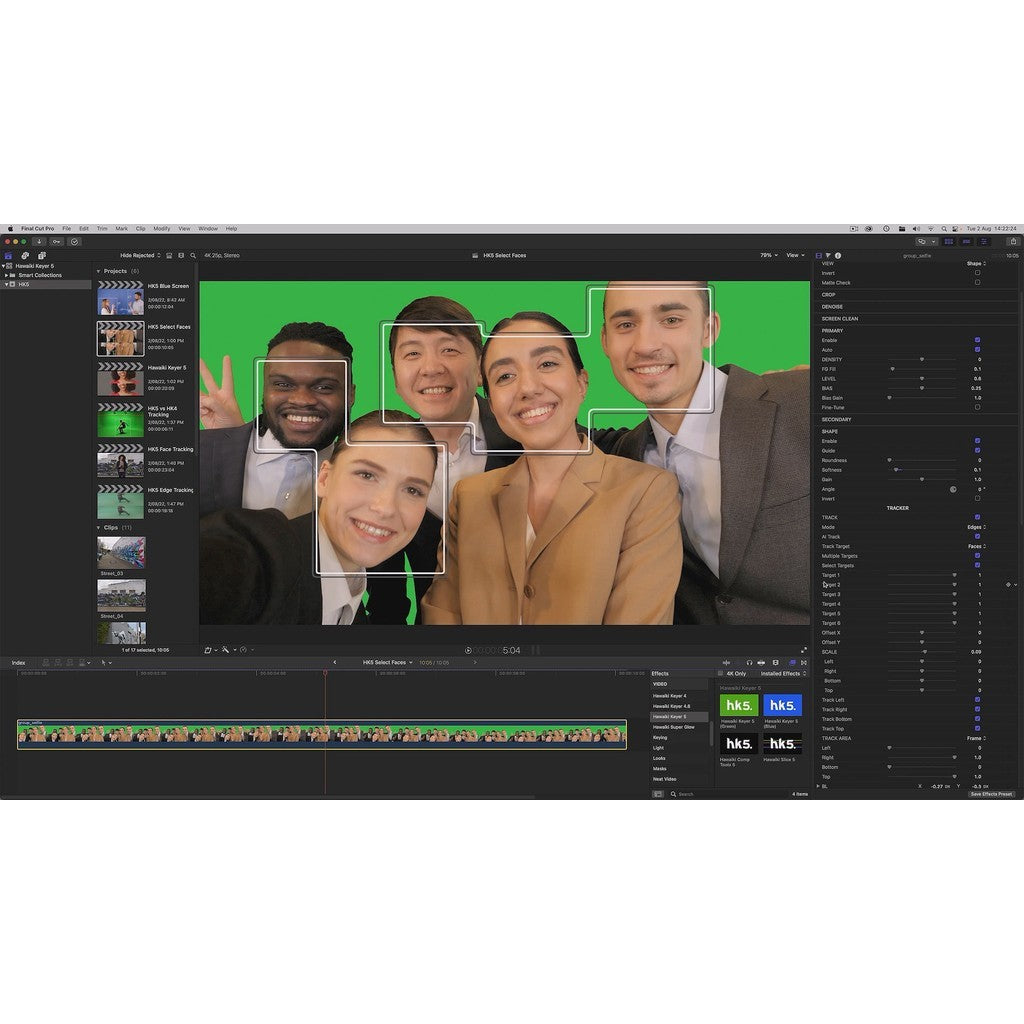Switch browser filmstrip/list view icon
Screen dimensions: 1024x1024
pos(181,255)
